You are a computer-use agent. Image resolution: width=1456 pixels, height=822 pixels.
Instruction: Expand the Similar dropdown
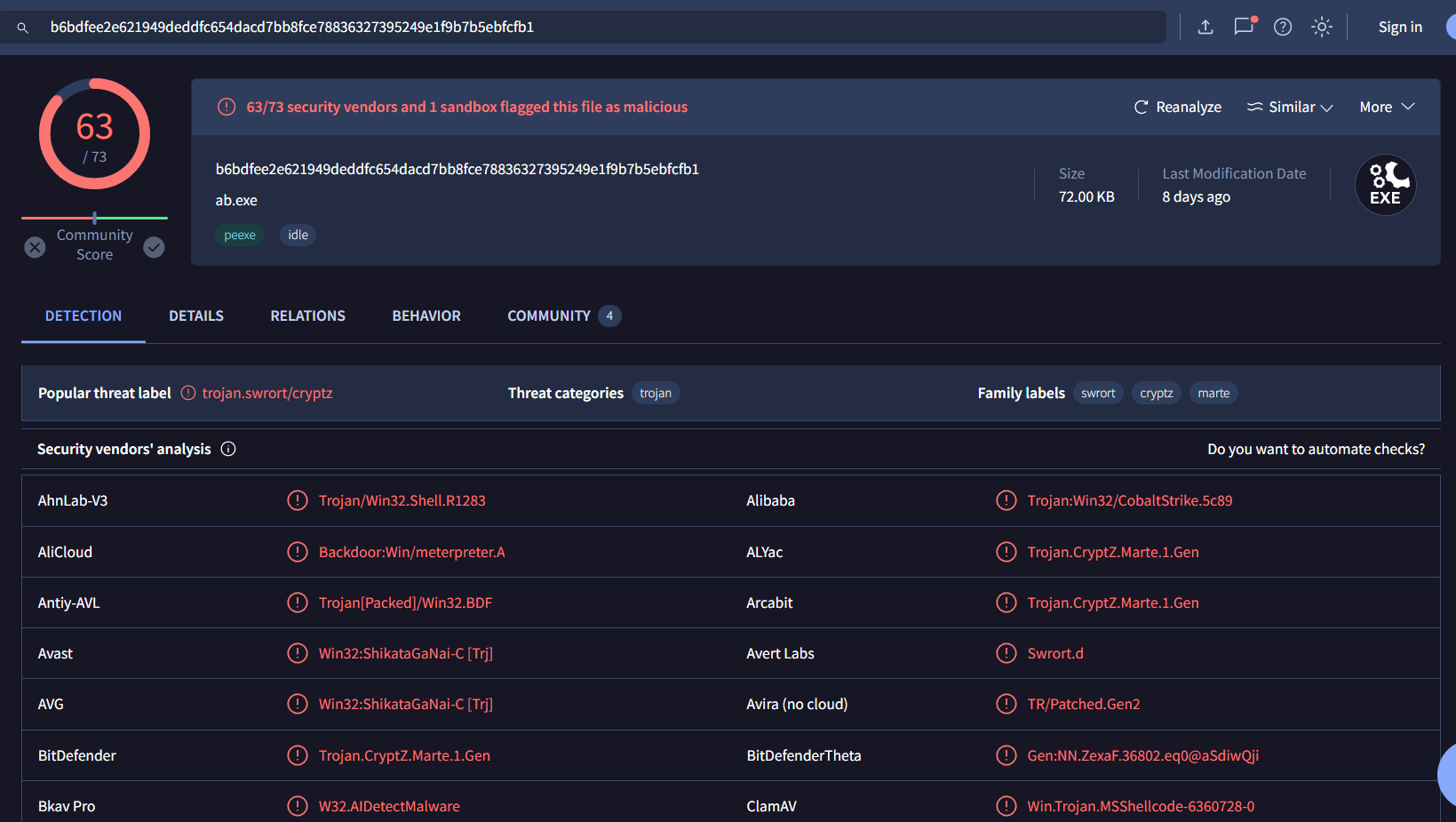[x=1290, y=107]
